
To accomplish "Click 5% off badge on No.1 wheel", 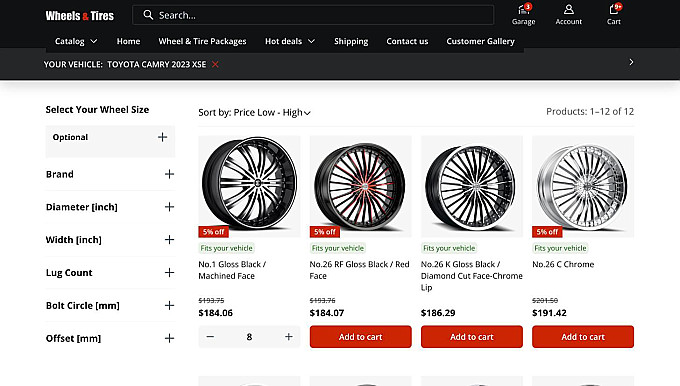I will pos(213,232).
